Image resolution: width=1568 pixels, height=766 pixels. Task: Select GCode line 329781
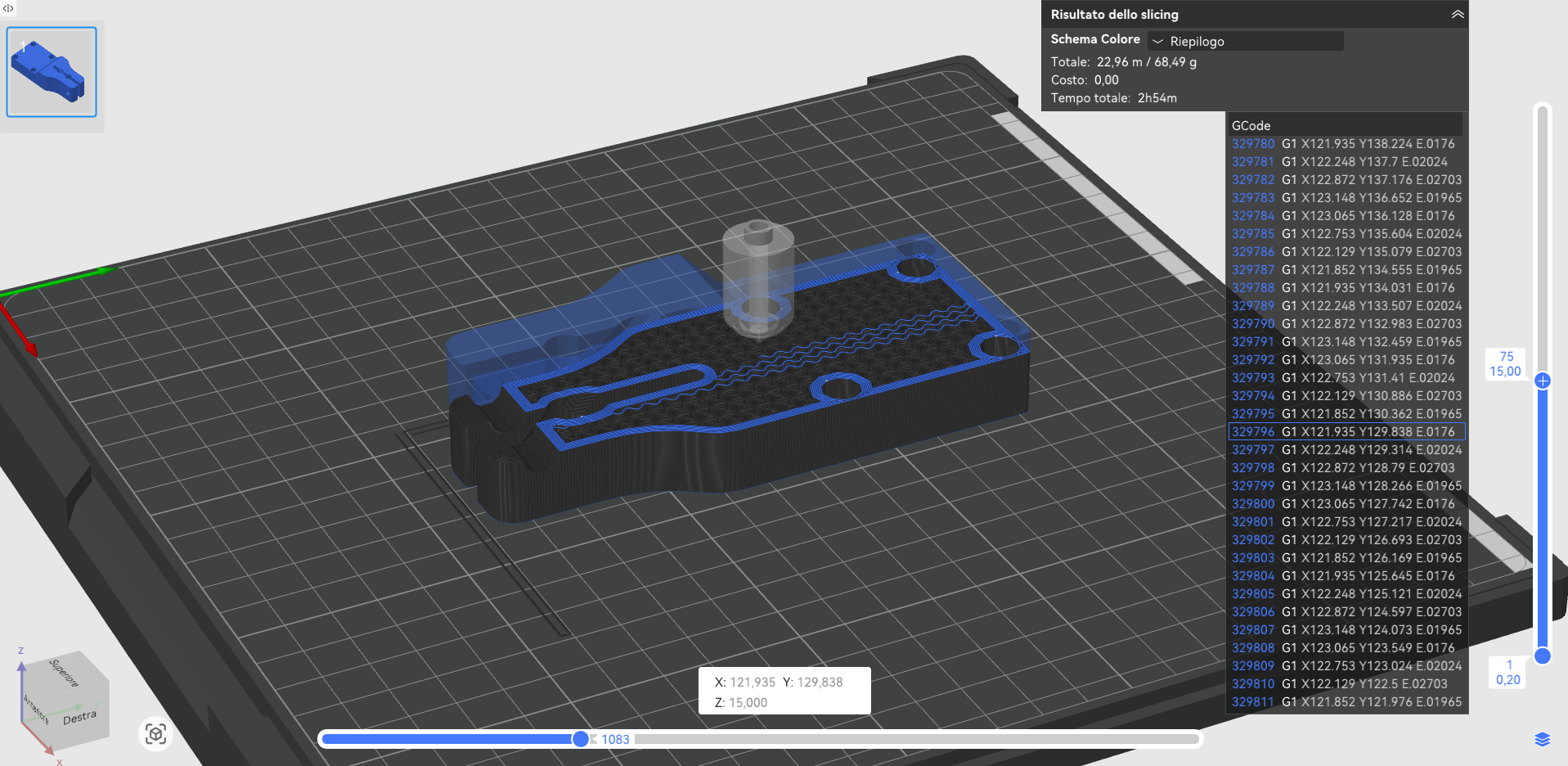pyautogui.click(x=1346, y=161)
